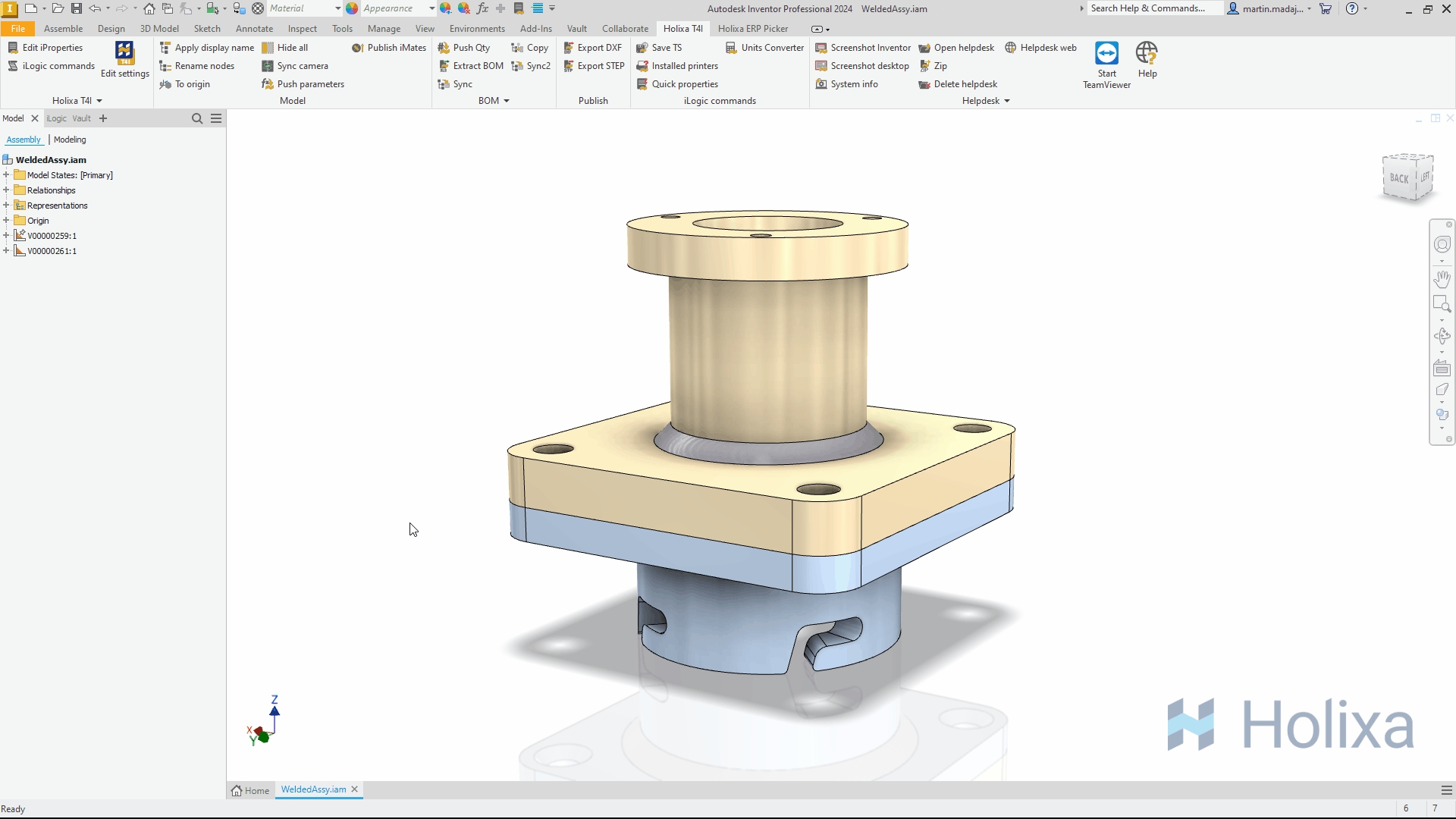Click the Search Help & Commands field
Viewport: 1456px width, 819px height.
[1151, 8]
